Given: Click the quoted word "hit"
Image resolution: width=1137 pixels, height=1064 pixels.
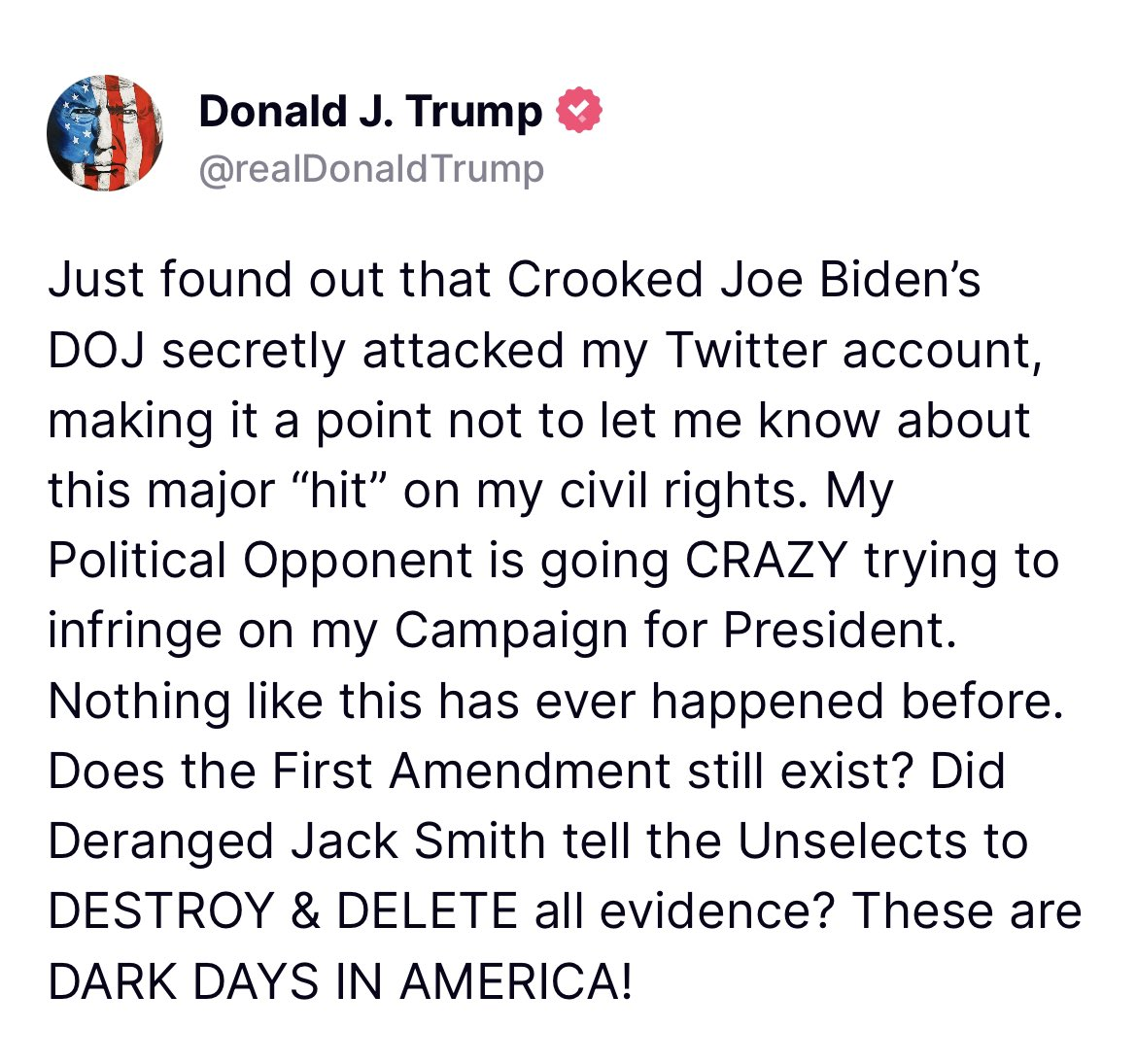Looking at the screenshot, I should [327, 491].
